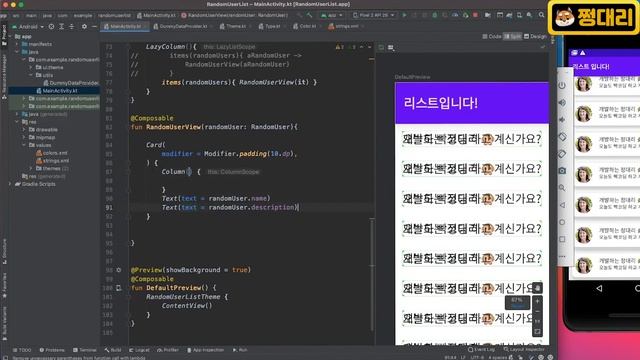Click emulator zoom magnifier icon

click(x=562, y=188)
